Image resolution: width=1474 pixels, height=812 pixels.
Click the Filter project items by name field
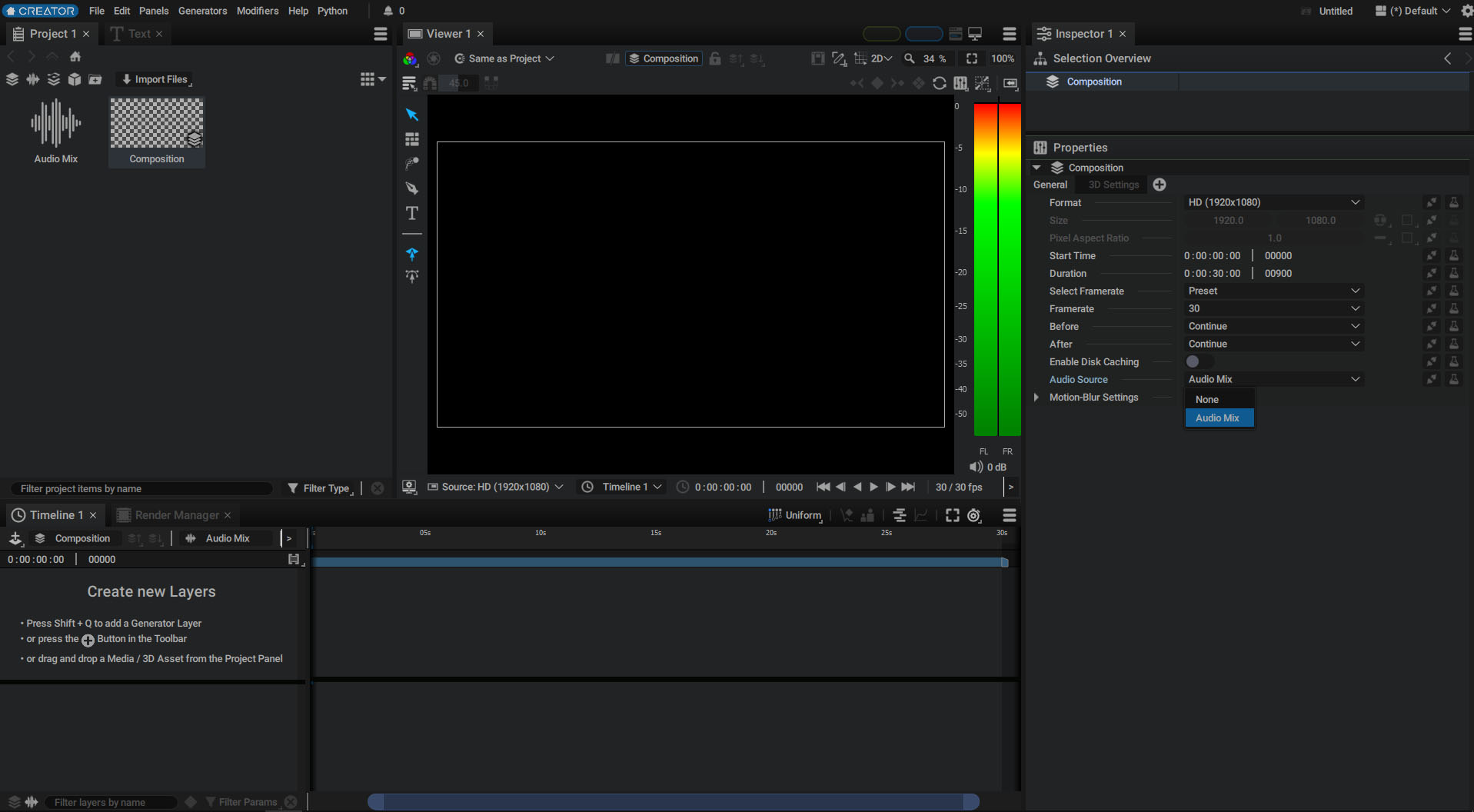pos(142,488)
